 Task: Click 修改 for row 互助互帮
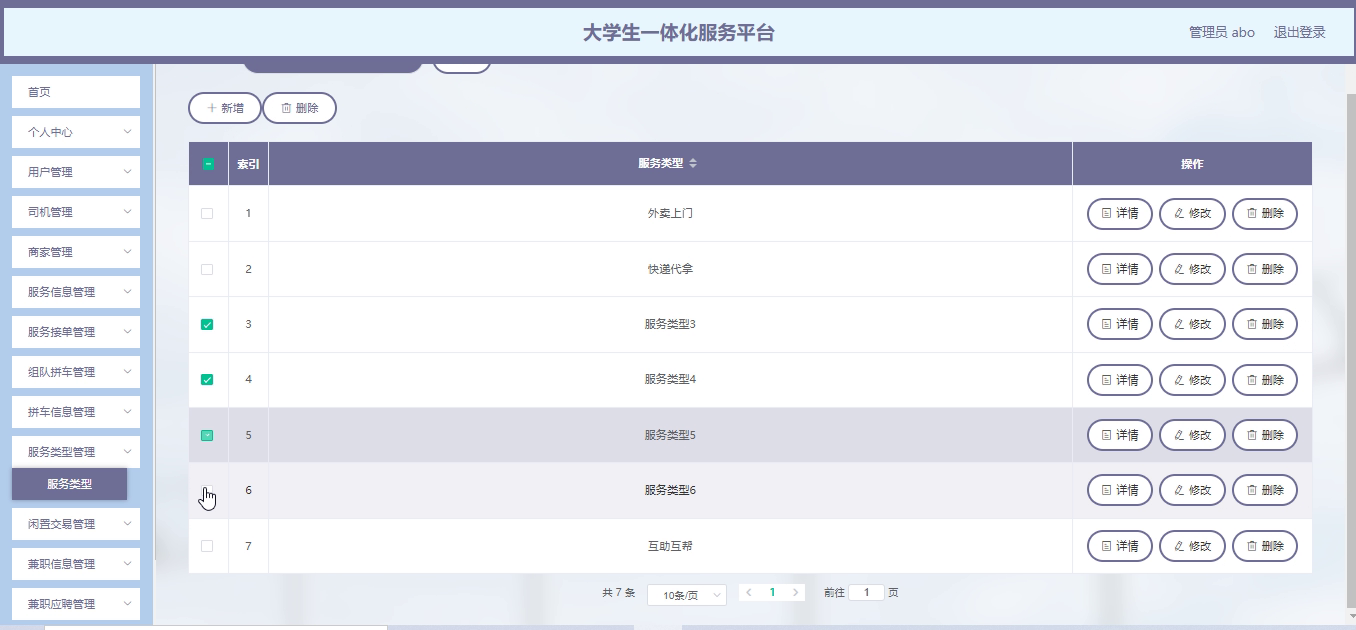coord(1192,546)
